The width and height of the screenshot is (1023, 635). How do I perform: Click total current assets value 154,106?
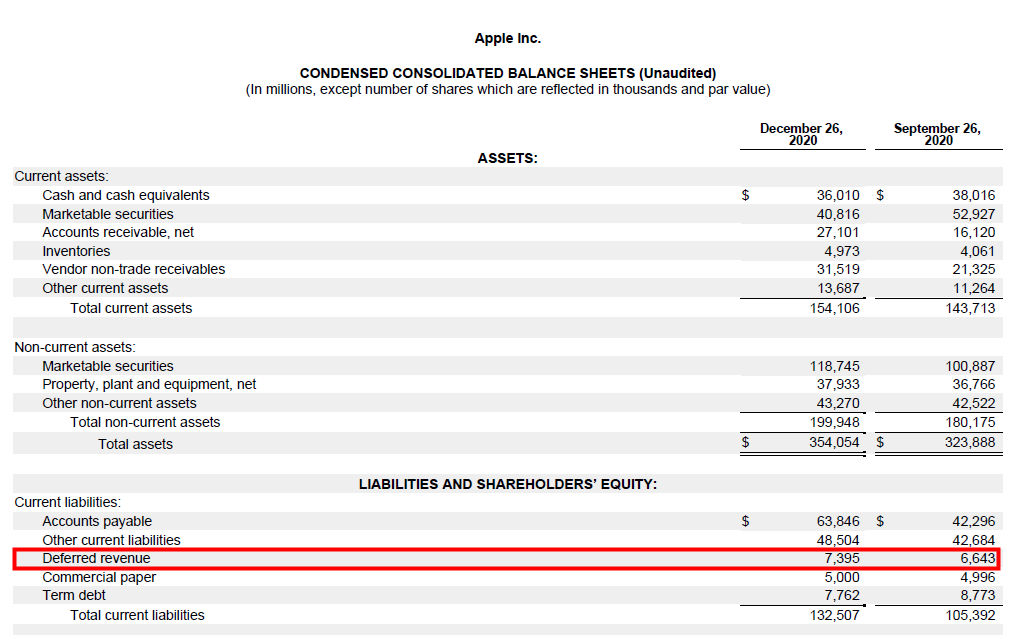834,308
